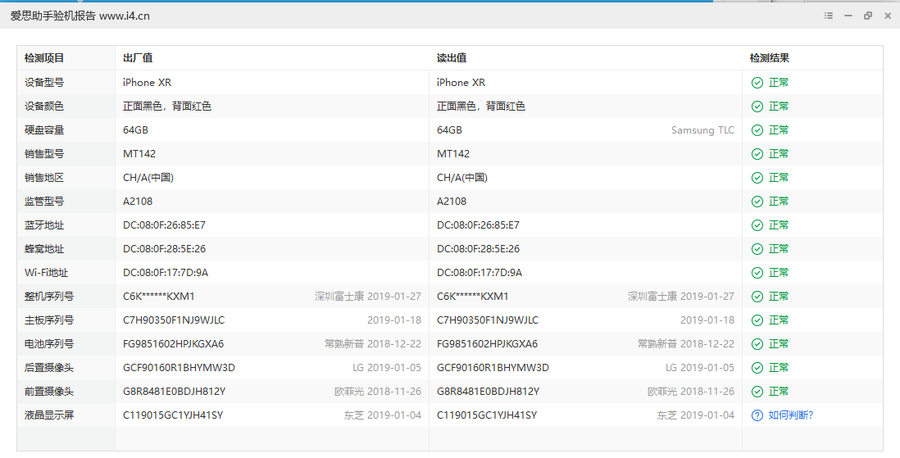Click the green check icon in 硬盘容量 row
Screen dimensions: 900x458
coord(757,130)
